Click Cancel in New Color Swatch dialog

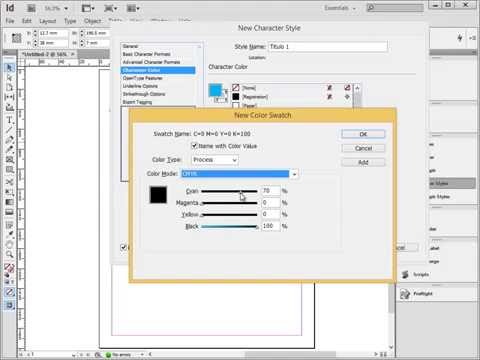363,148
